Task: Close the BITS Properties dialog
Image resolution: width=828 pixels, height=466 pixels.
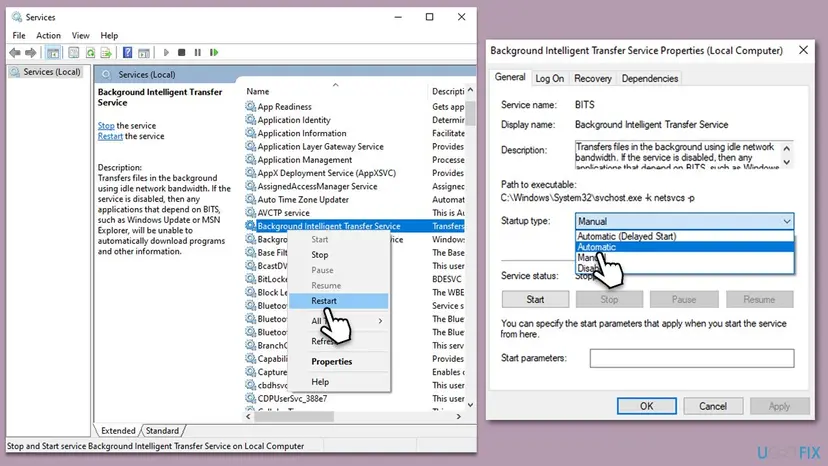Action: 803,50
